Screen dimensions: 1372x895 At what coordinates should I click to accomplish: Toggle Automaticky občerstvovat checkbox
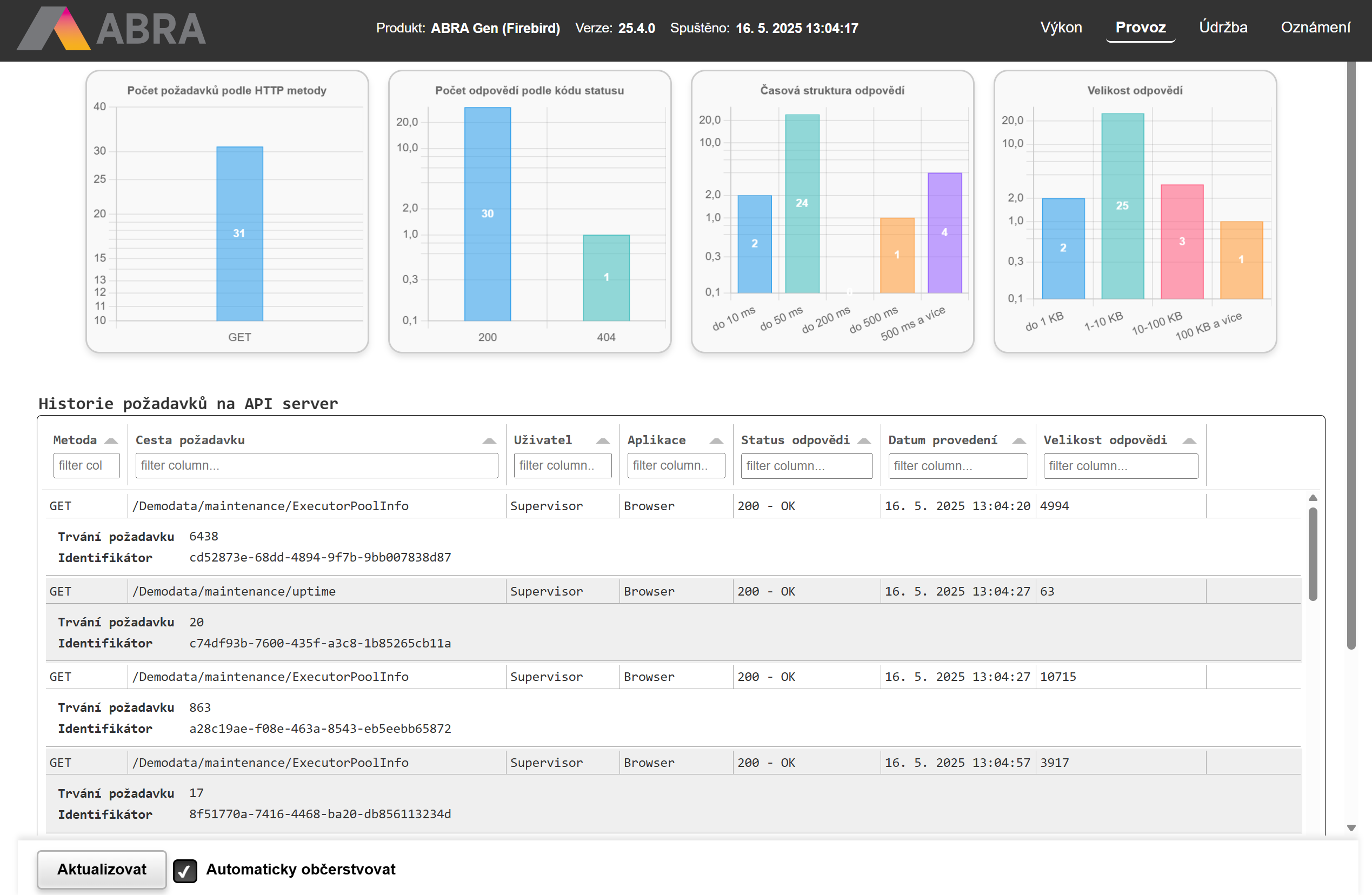click(x=185, y=870)
